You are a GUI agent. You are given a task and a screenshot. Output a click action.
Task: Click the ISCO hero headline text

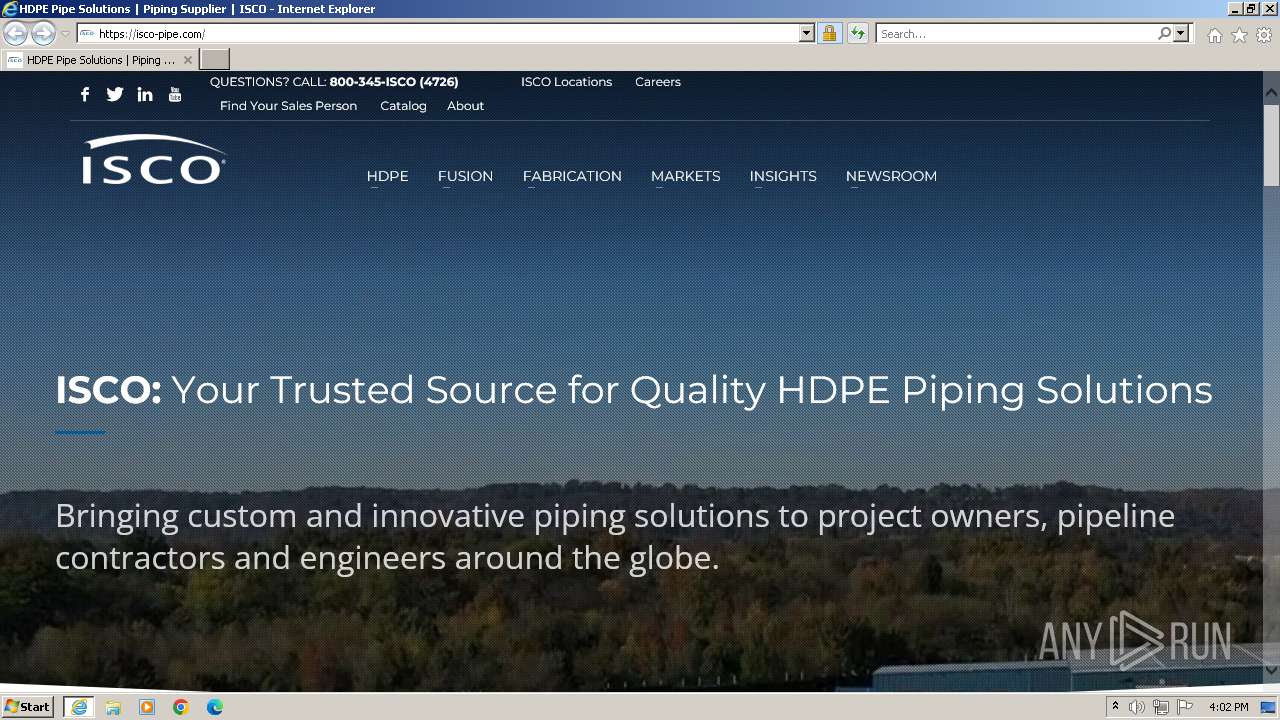pos(634,389)
